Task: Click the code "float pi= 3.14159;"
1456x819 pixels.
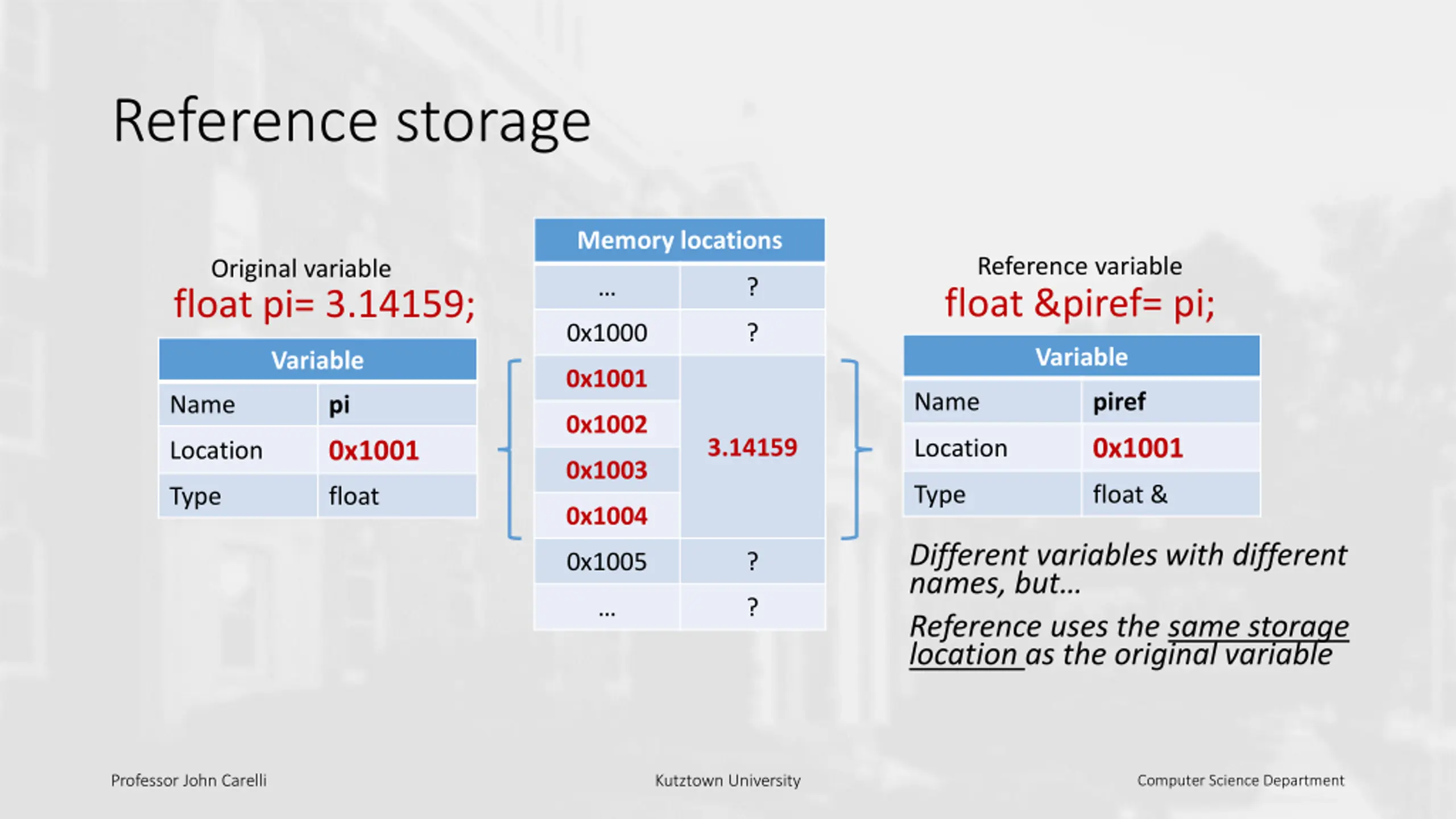Action: point(324,304)
